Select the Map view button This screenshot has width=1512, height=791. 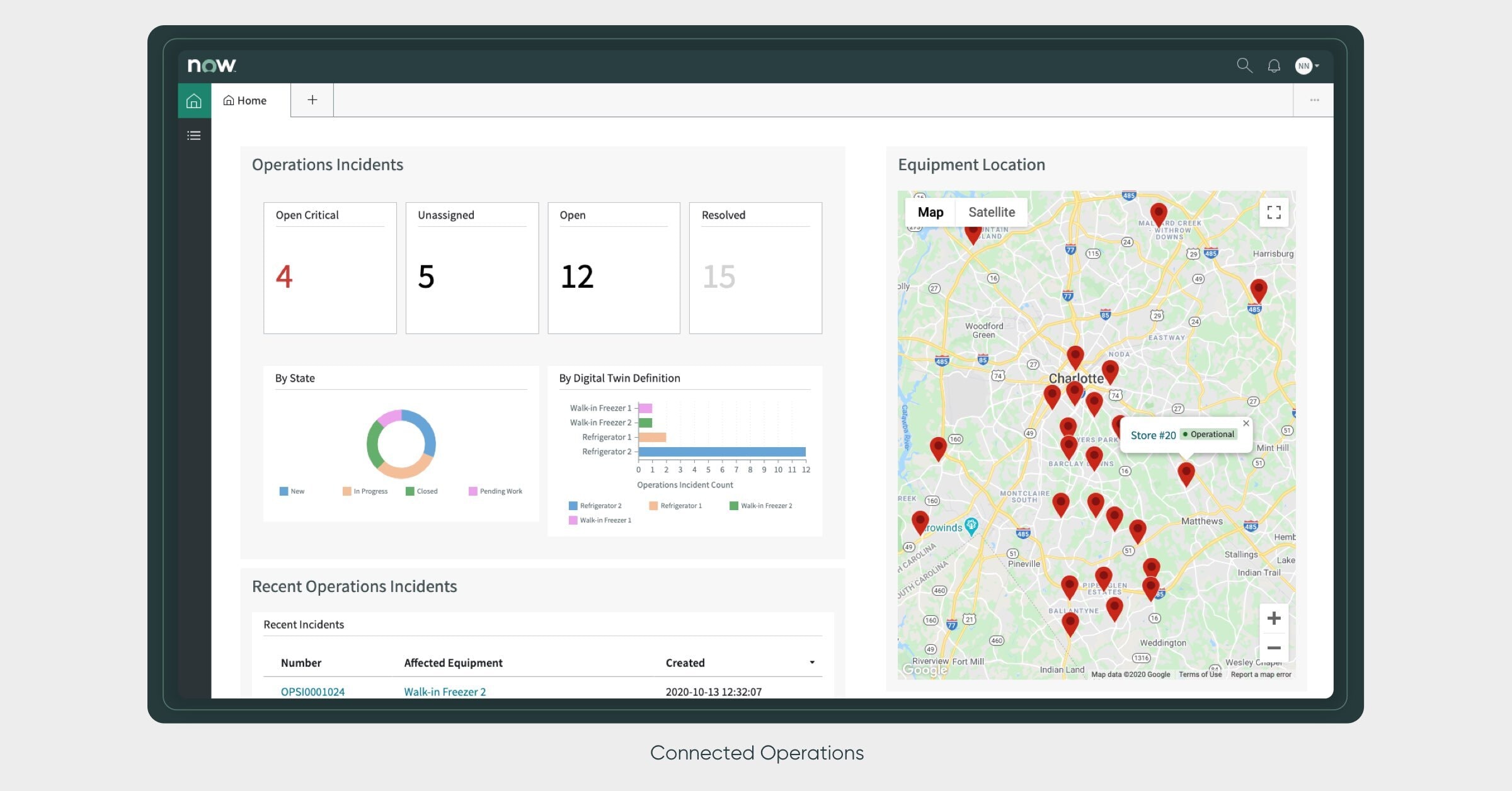(x=930, y=212)
